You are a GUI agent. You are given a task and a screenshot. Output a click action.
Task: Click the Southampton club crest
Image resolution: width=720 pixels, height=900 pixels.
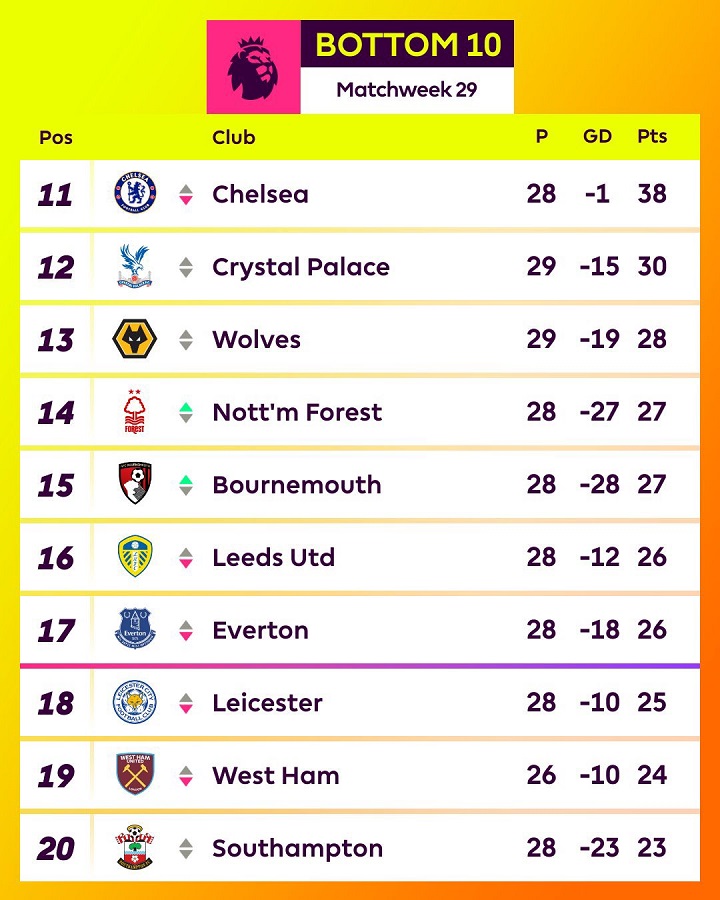coord(135,847)
